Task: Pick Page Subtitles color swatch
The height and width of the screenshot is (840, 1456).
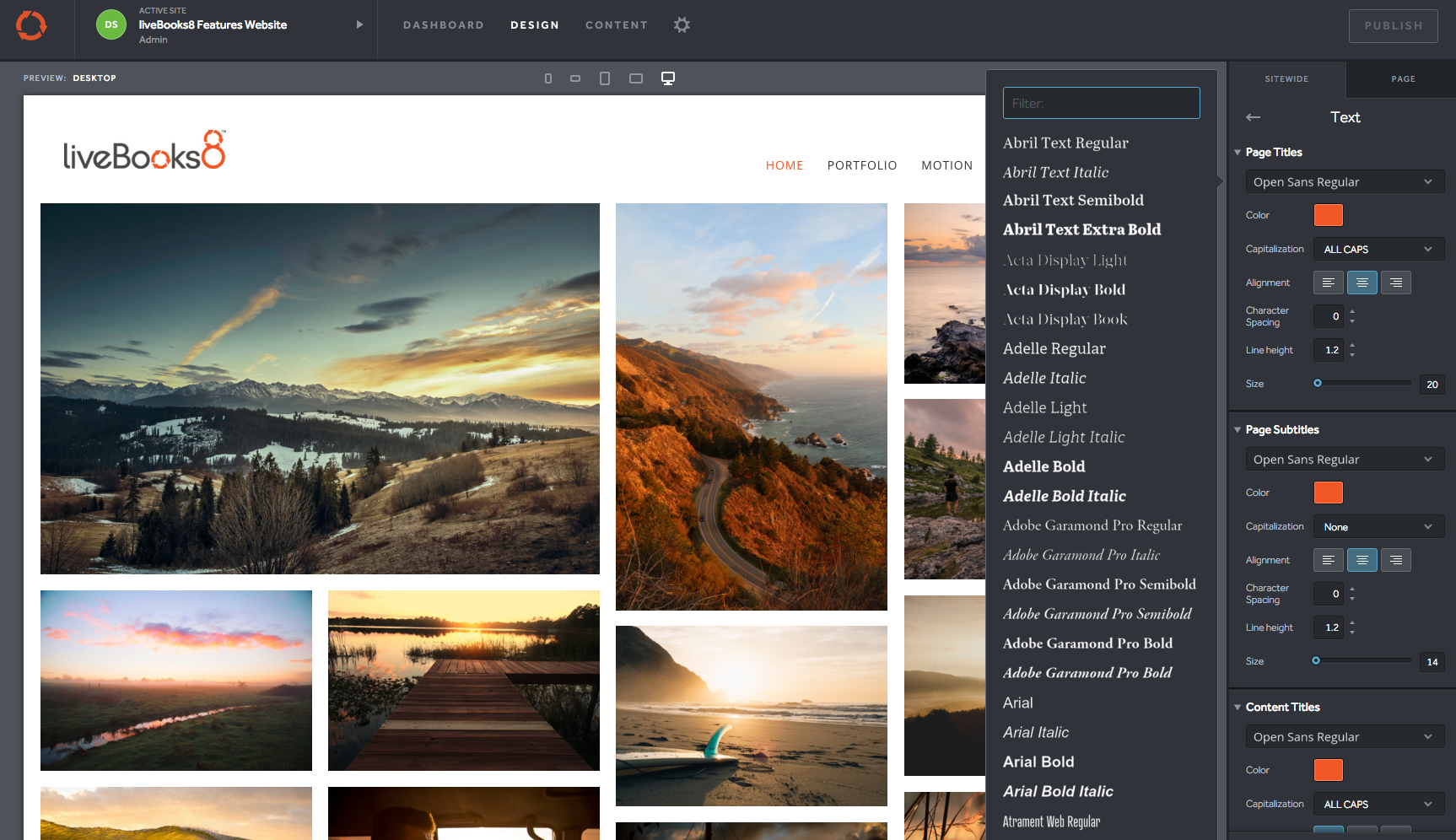Action: [1329, 493]
